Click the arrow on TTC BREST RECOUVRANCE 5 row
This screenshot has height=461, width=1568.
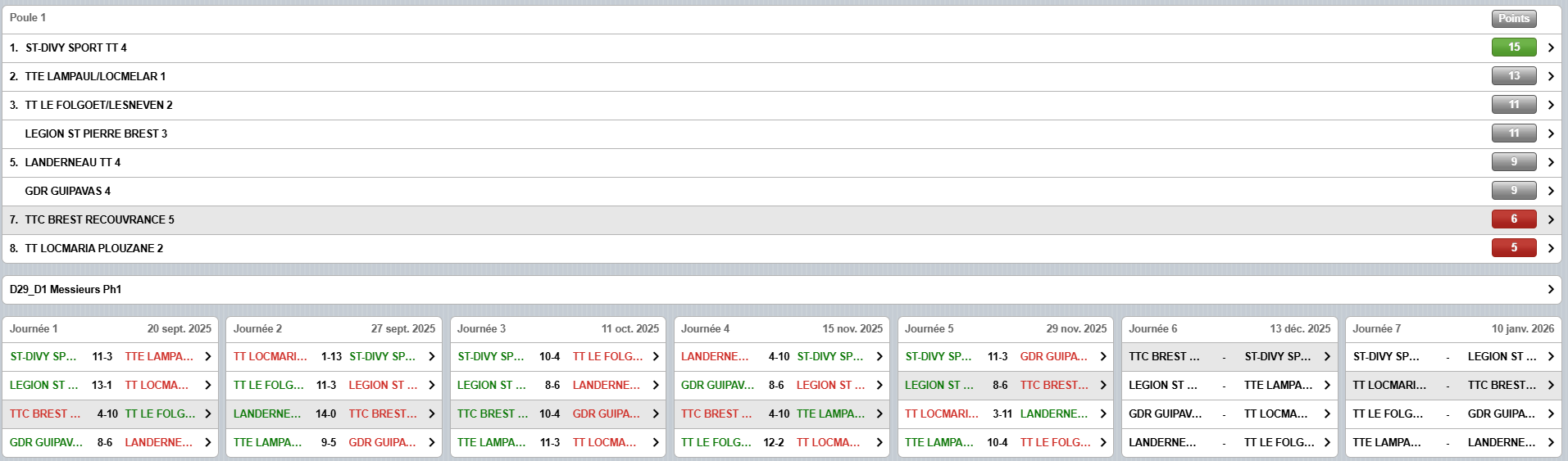coord(1550,219)
